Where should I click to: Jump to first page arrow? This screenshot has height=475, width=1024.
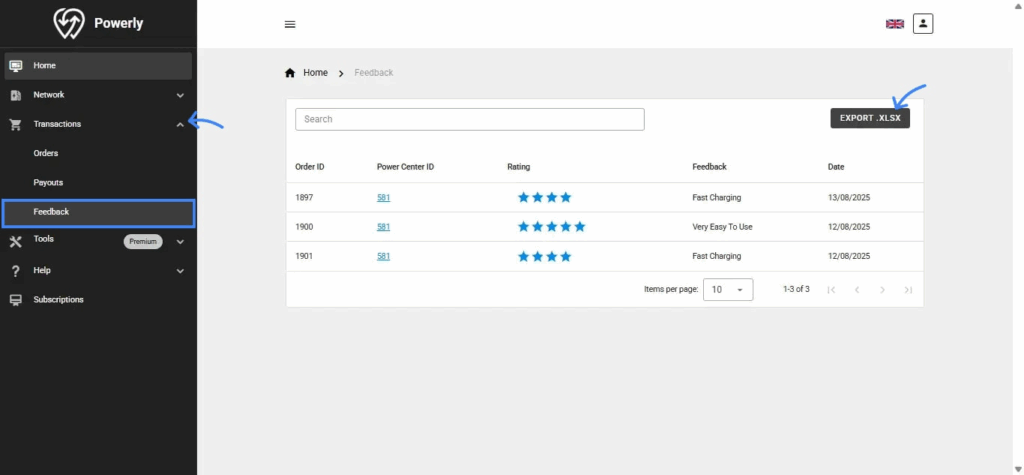pos(831,290)
